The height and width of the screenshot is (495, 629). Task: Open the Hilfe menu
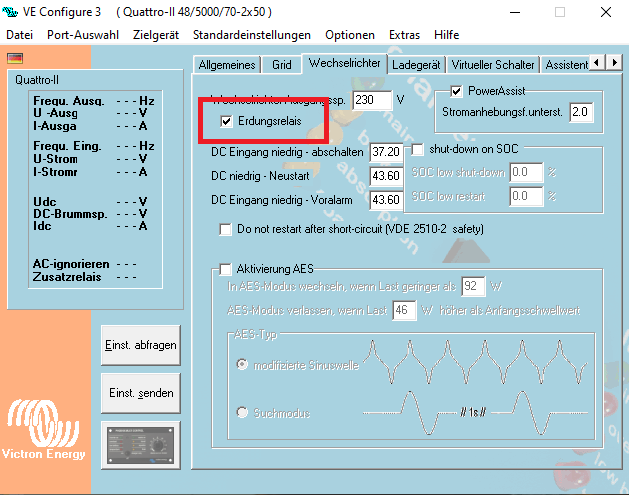446,35
